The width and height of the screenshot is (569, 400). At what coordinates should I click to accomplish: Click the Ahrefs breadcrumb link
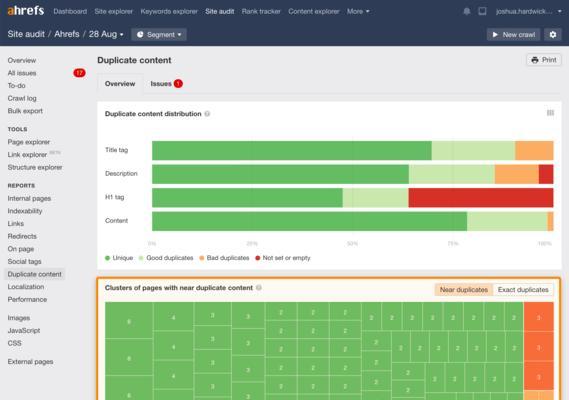click(67, 34)
